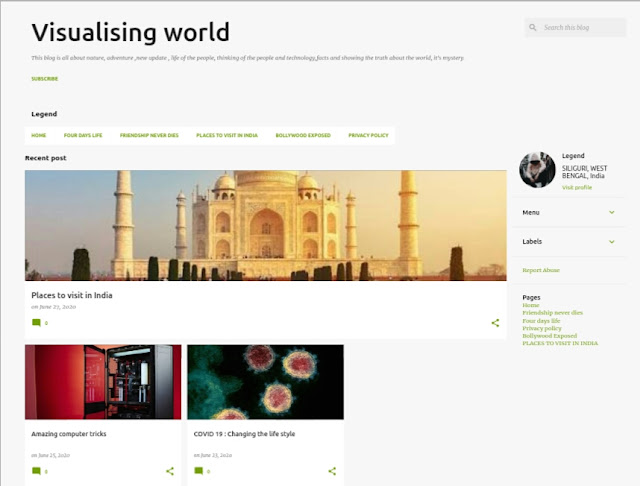Share the Amazing computer tricks post
The height and width of the screenshot is (486, 640).
(170, 471)
